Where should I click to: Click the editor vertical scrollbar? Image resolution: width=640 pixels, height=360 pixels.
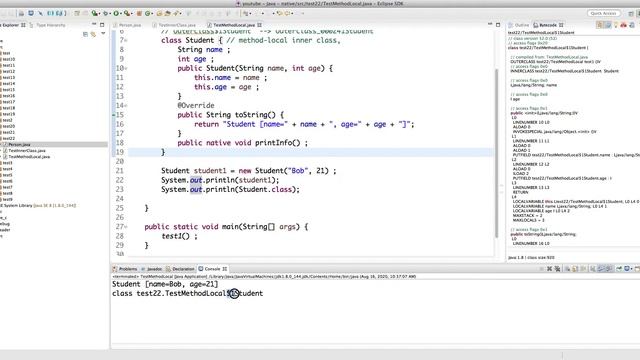(x=496, y=153)
